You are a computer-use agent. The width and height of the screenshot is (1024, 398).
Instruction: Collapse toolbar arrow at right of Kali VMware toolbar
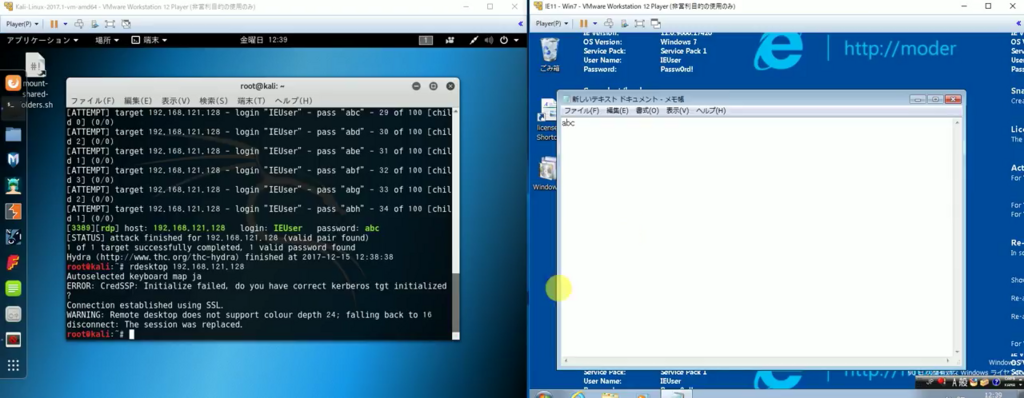(x=520, y=24)
